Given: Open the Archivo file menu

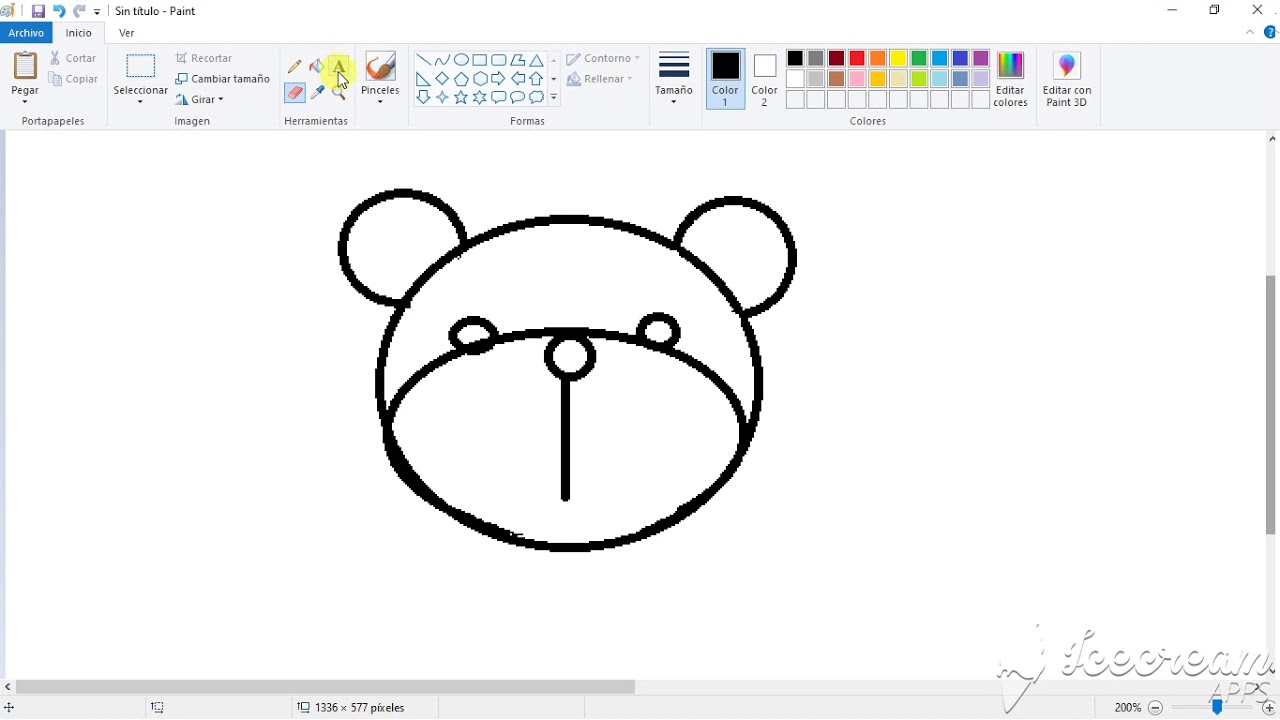Looking at the screenshot, I should (27, 33).
